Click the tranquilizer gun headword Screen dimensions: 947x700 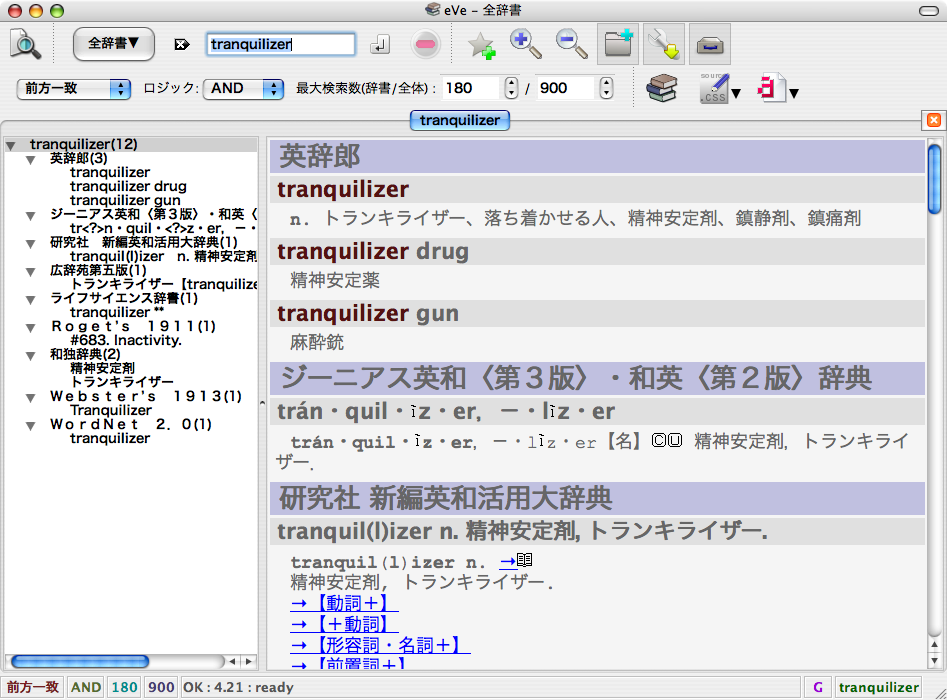pyautogui.click(x=368, y=313)
